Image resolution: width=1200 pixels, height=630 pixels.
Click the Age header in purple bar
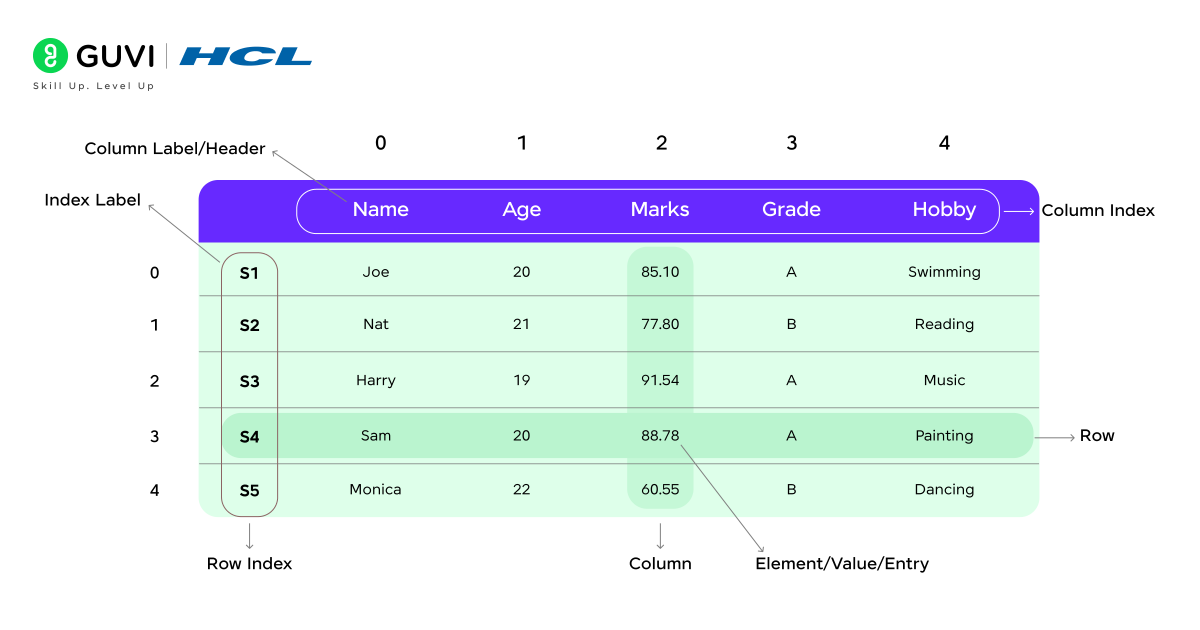tap(522, 210)
